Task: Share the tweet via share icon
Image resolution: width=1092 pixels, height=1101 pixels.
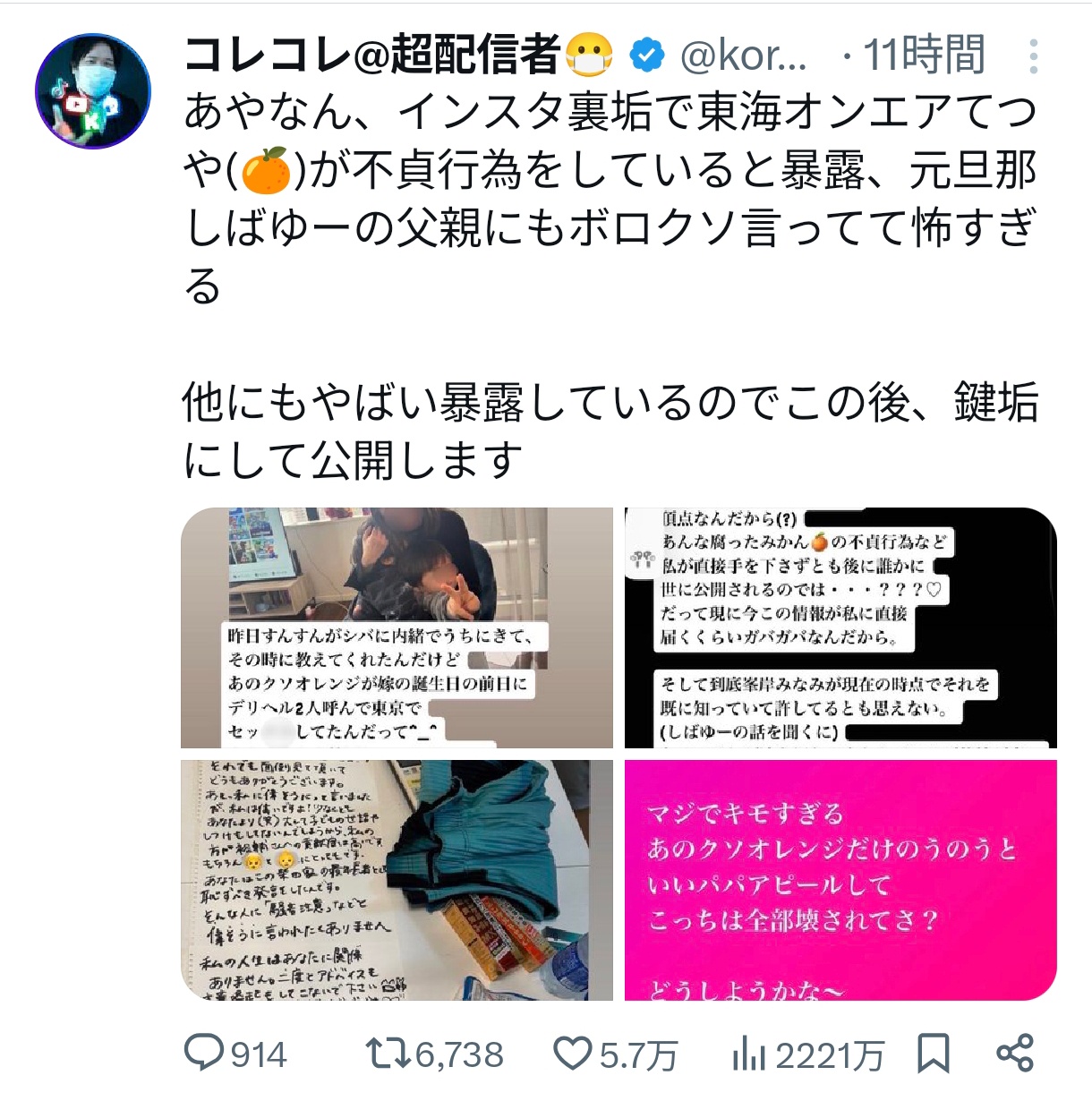Action: pyautogui.click(x=1015, y=1054)
